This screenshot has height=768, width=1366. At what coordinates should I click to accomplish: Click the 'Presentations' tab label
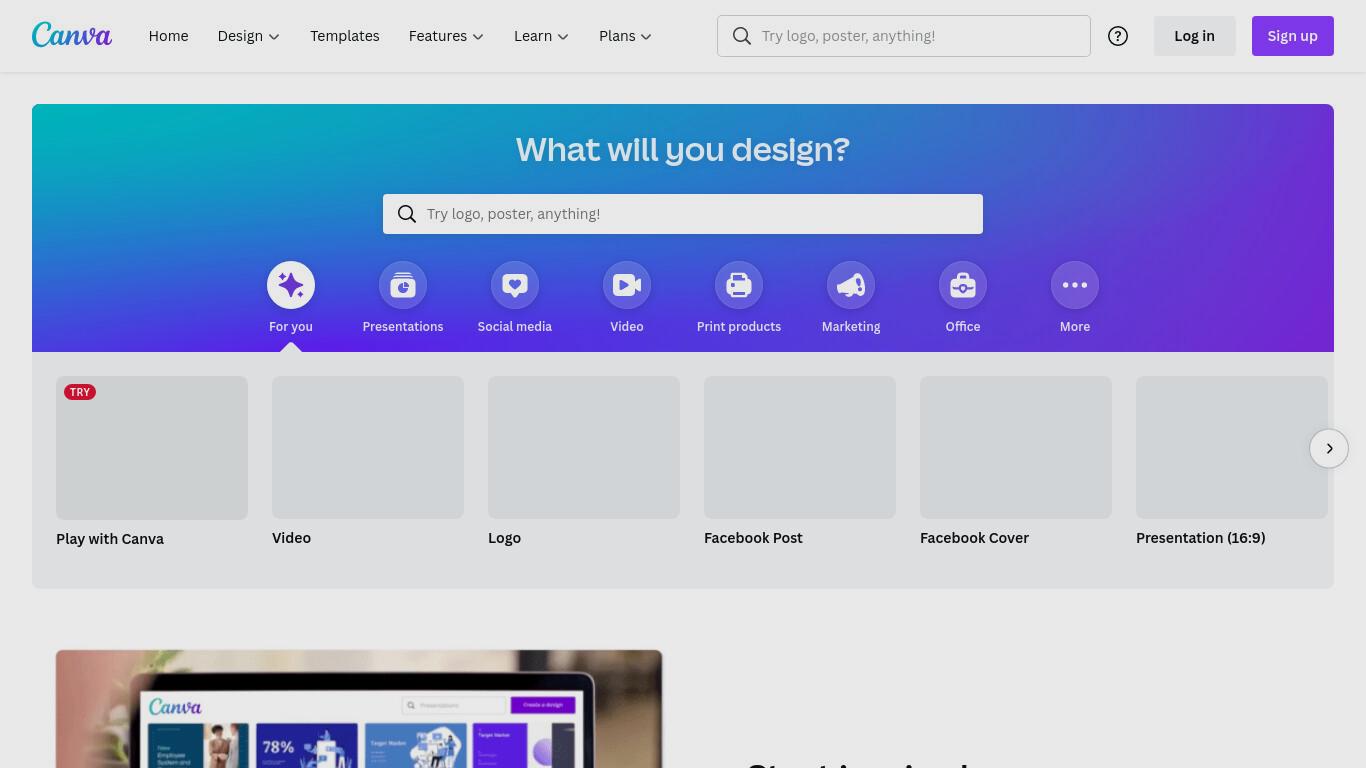[403, 327]
